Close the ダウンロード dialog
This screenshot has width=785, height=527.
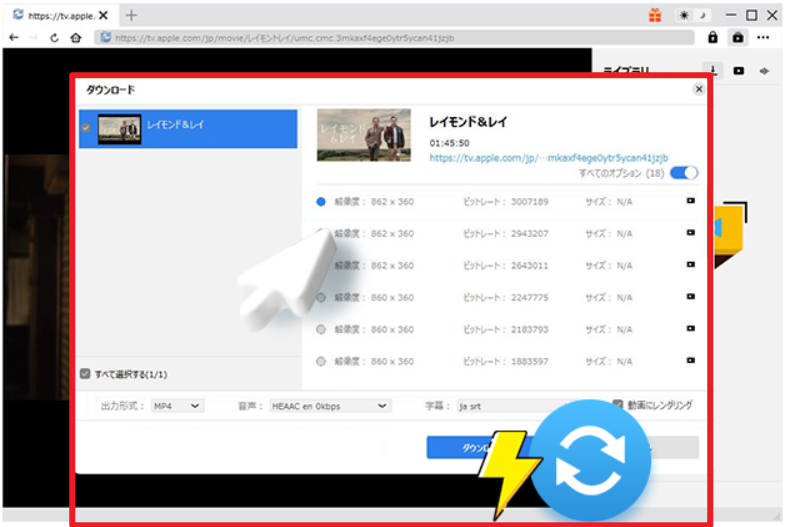699,89
